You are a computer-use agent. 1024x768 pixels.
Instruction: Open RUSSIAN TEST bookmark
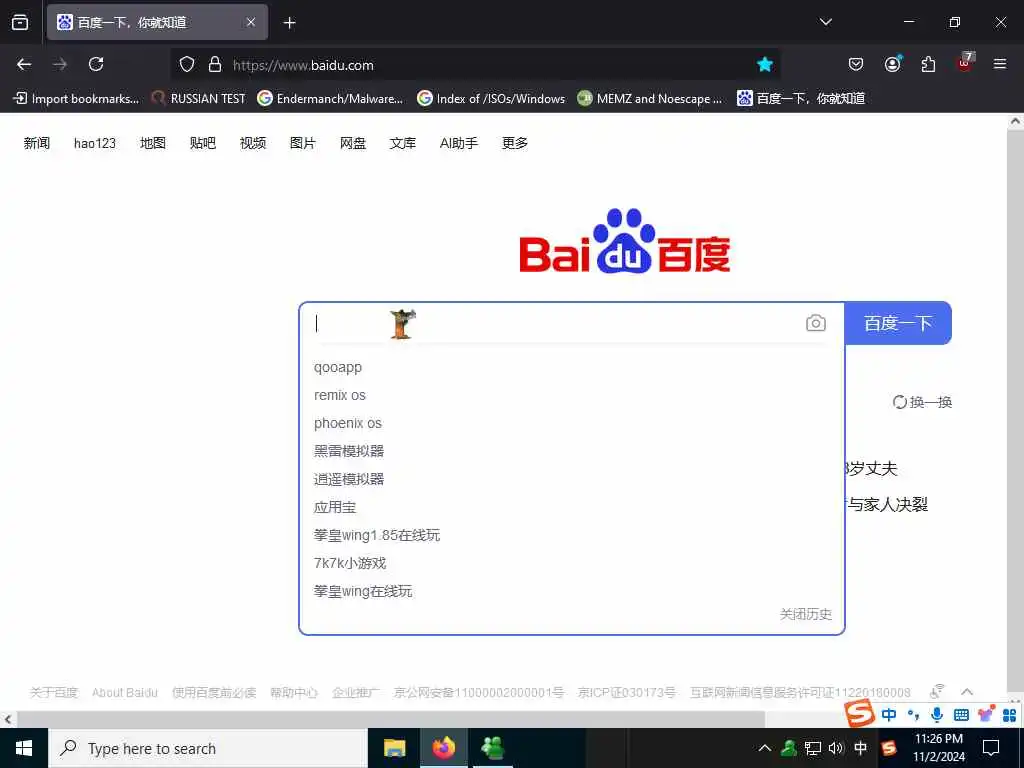point(199,99)
